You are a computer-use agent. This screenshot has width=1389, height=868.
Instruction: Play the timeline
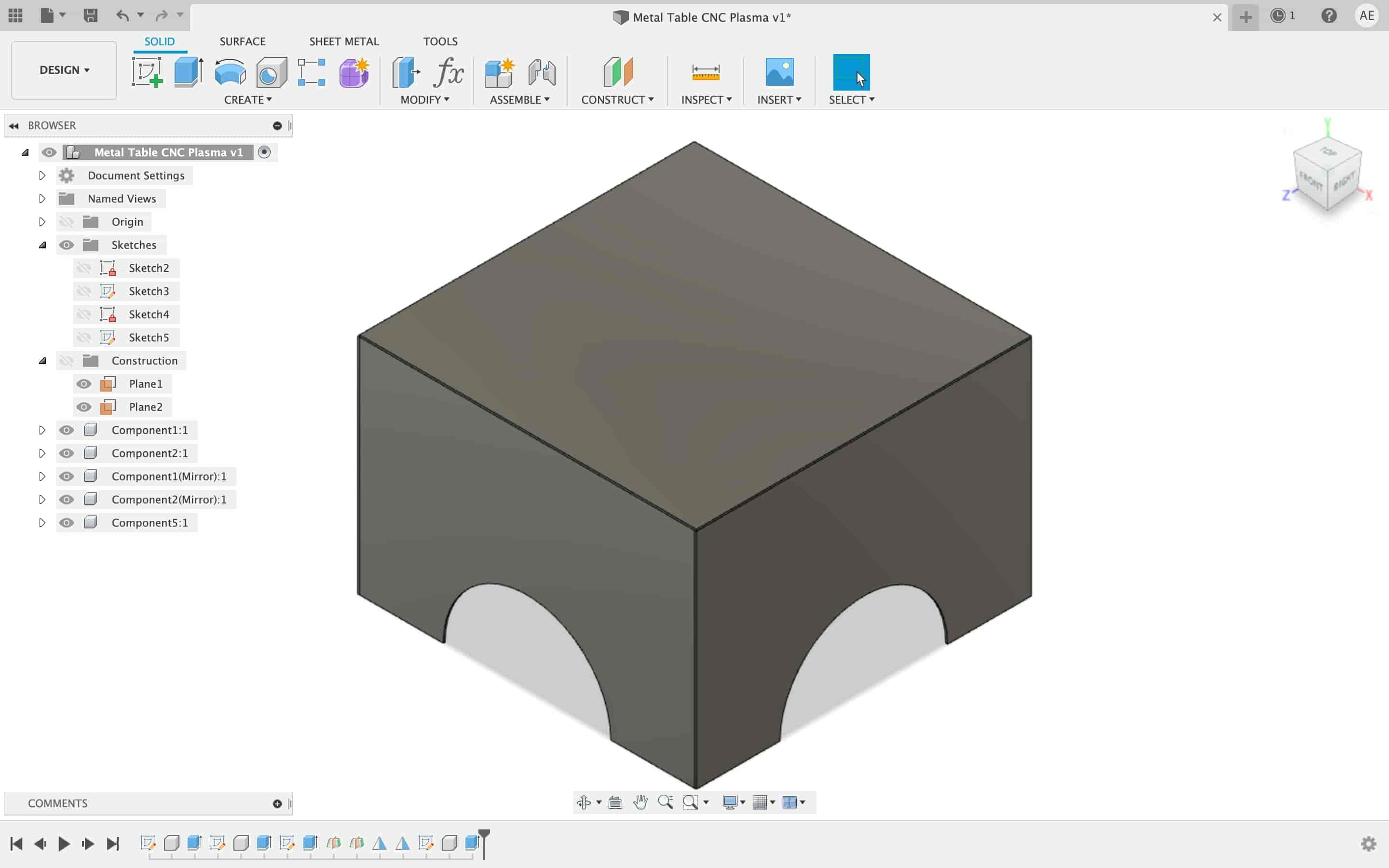64,843
